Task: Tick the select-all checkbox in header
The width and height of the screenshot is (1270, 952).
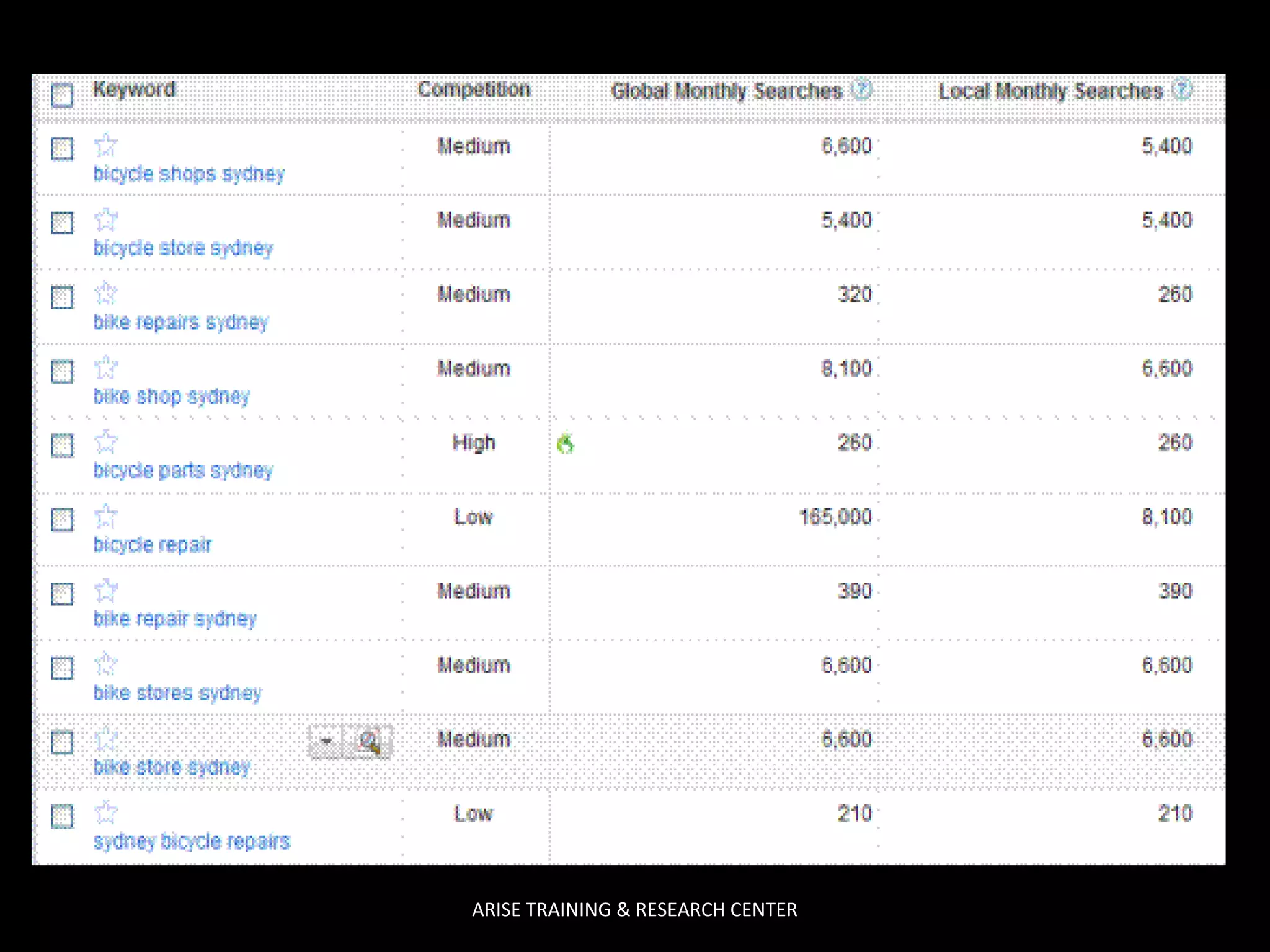Action: tap(62, 95)
